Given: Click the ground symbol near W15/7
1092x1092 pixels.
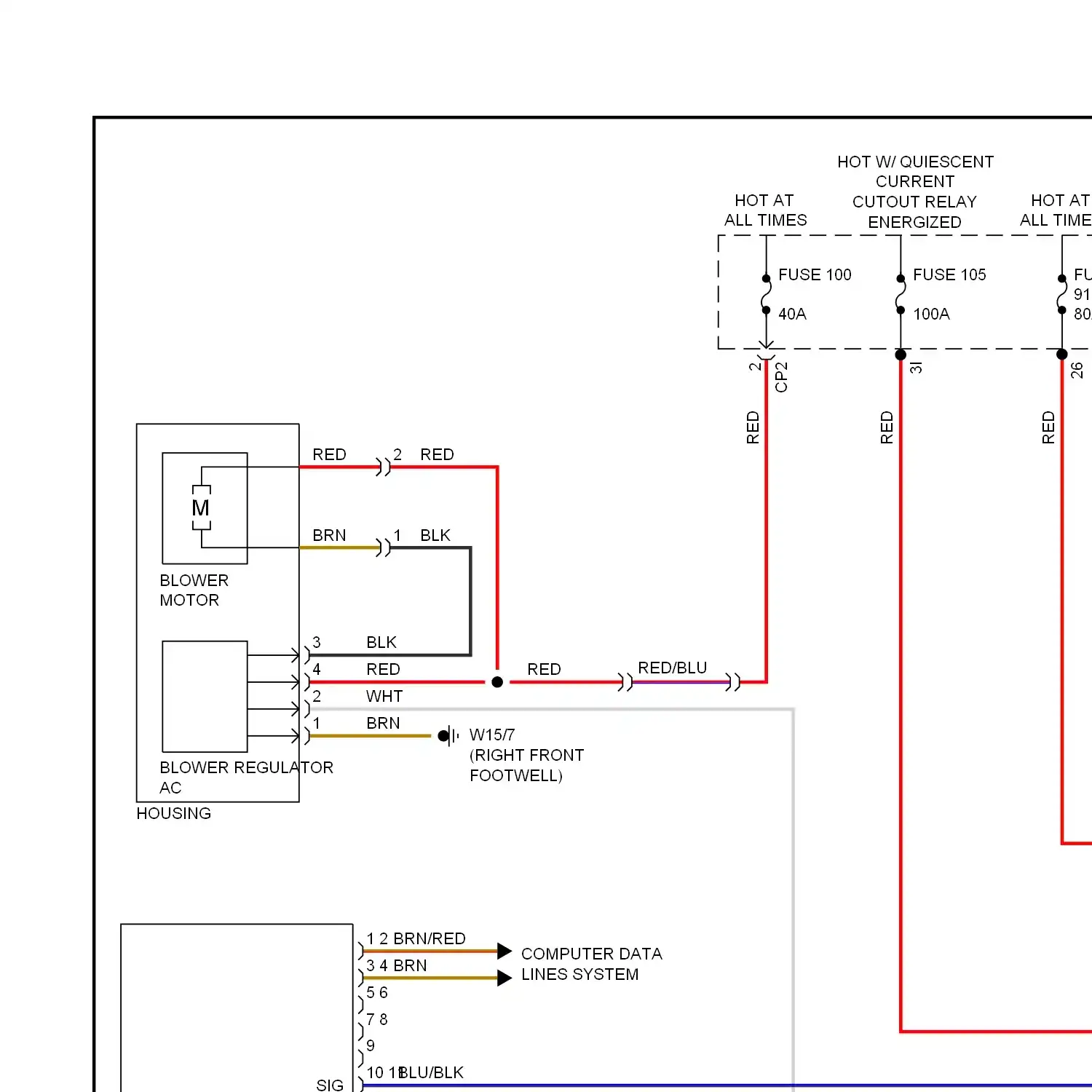Looking at the screenshot, I should point(448,735).
